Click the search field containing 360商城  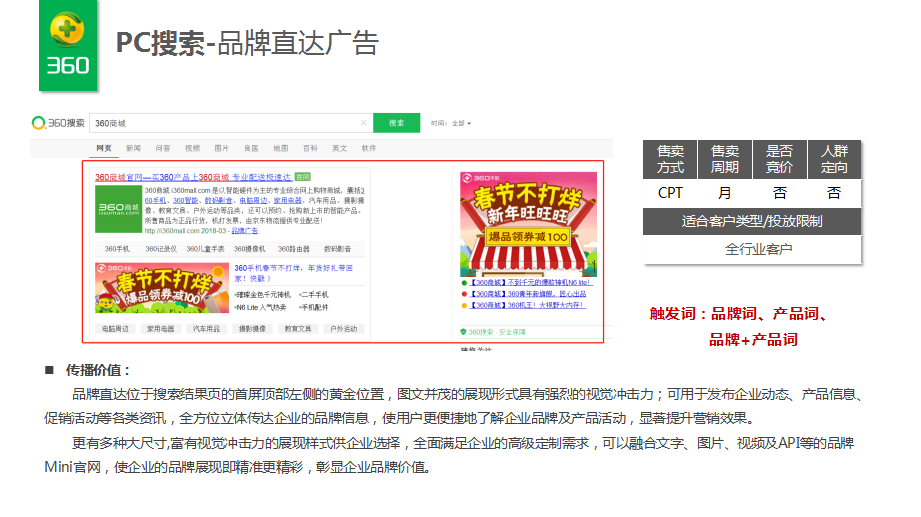pos(231,123)
